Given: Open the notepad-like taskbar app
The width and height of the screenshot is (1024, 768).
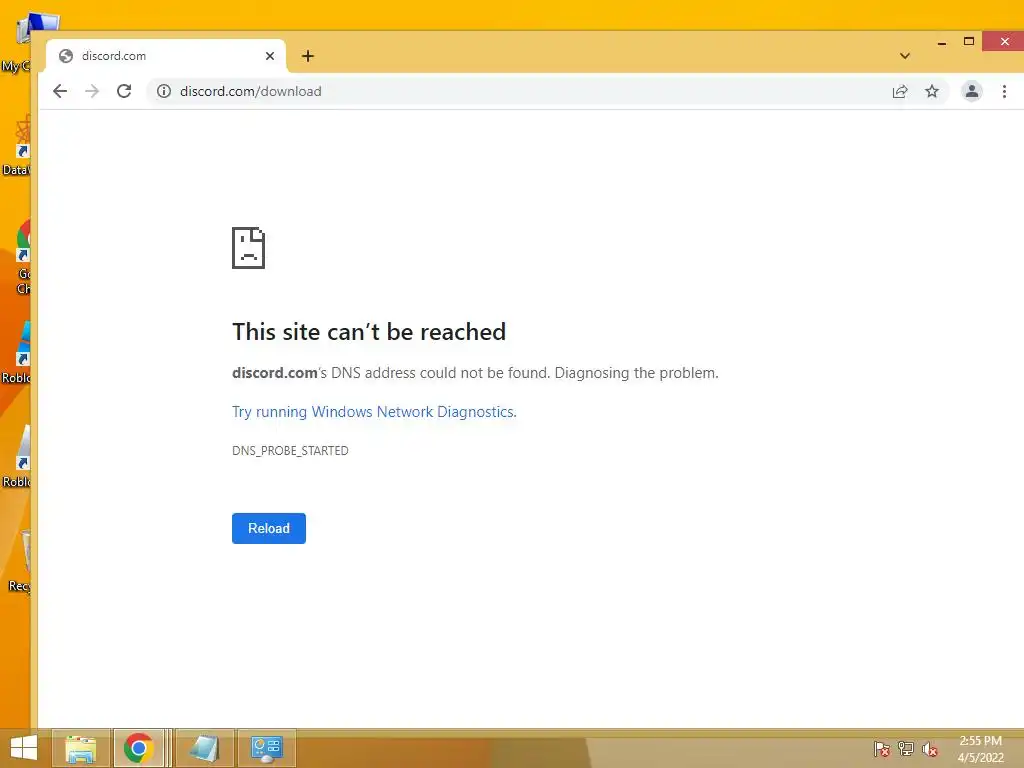Looking at the screenshot, I should tap(204, 748).
